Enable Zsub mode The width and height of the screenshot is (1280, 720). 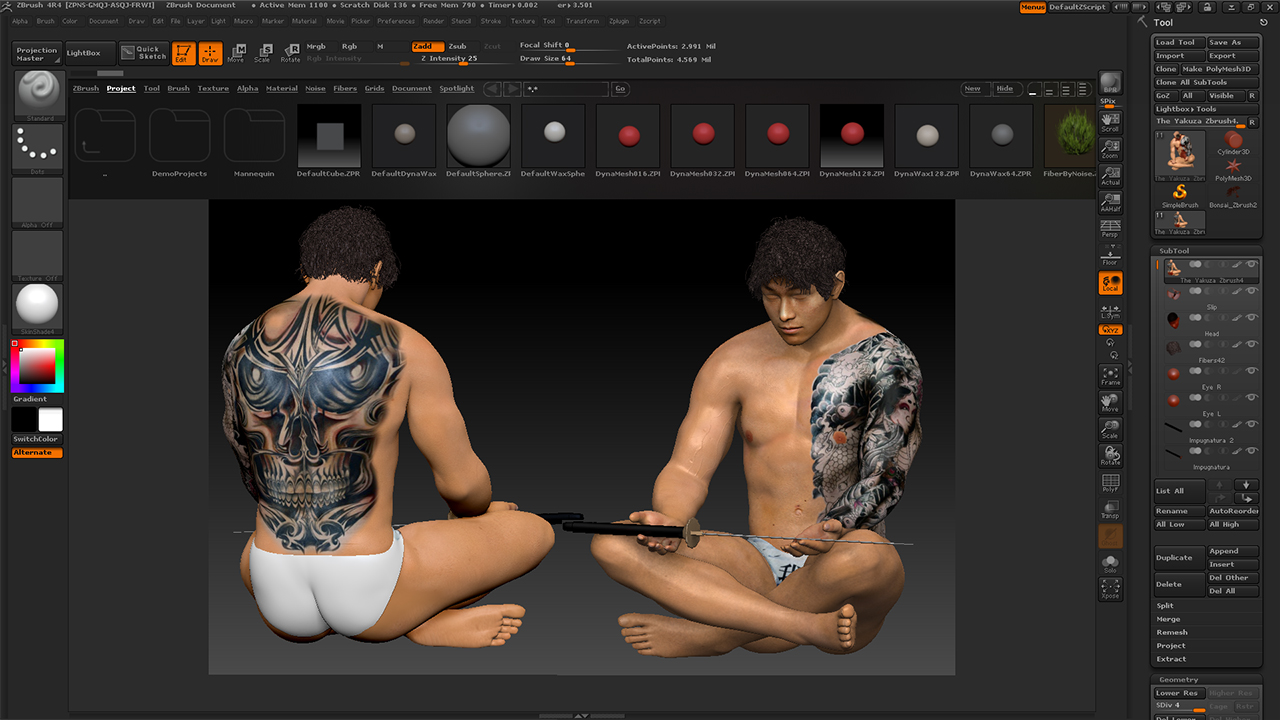[x=457, y=46]
